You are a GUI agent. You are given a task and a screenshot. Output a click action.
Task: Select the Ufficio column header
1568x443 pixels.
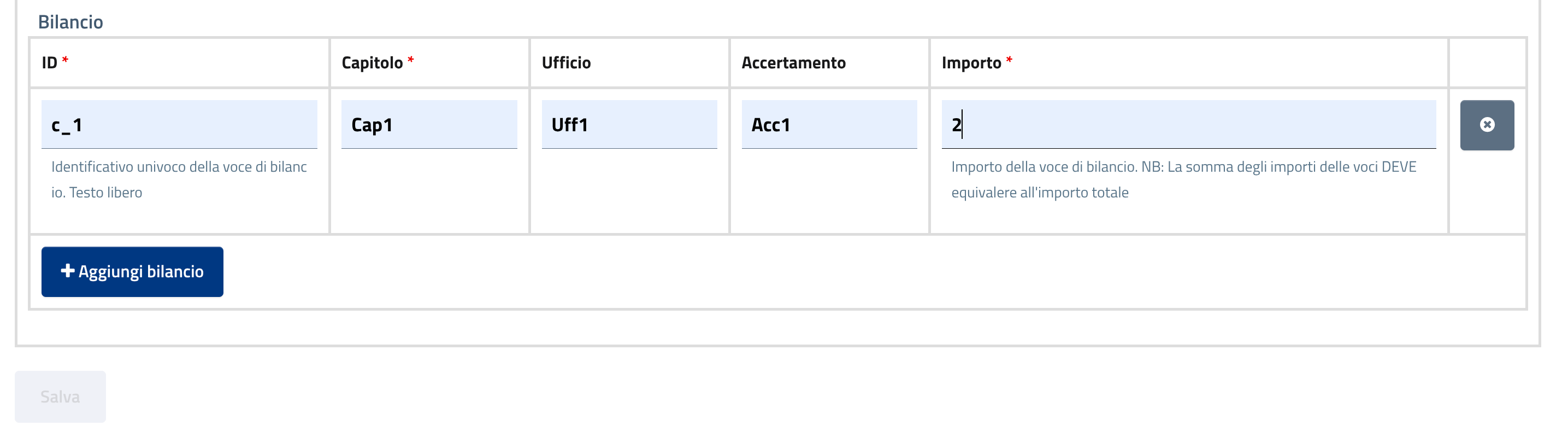(x=565, y=63)
